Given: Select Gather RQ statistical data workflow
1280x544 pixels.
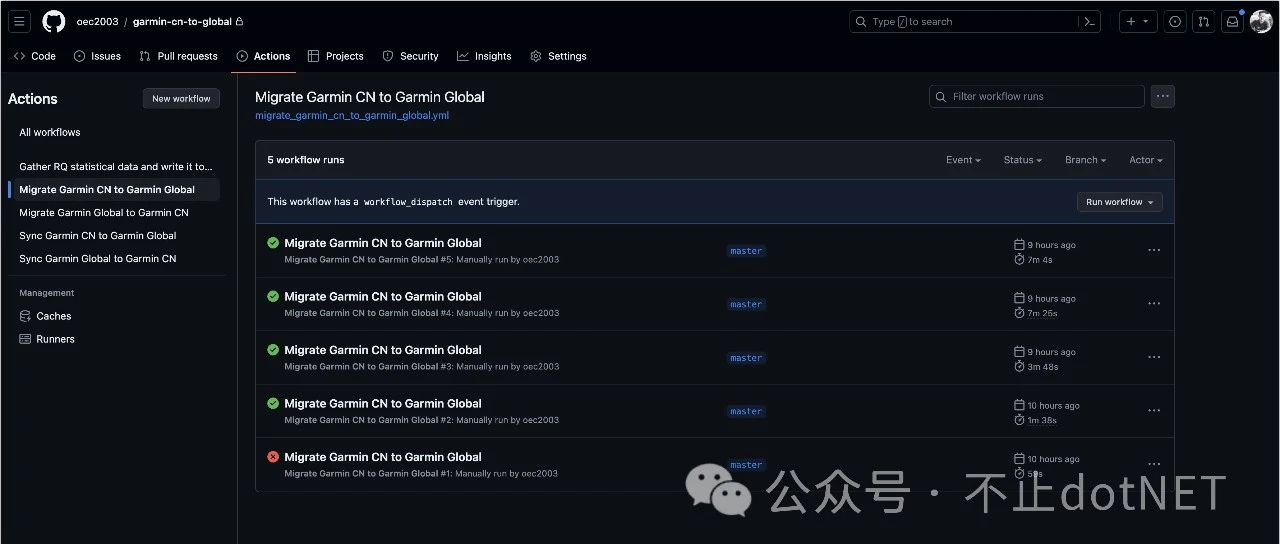Looking at the screenshot, I should [117, 166].
